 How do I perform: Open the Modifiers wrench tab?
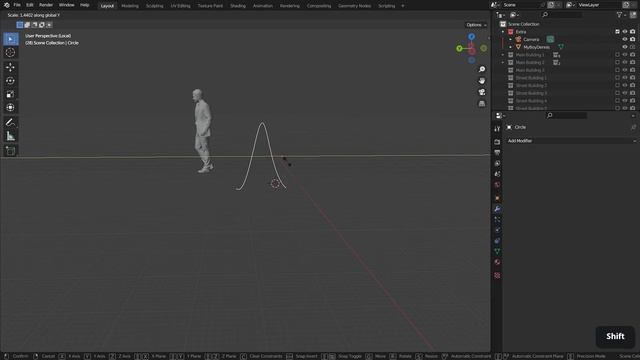(x=497, y=209)
